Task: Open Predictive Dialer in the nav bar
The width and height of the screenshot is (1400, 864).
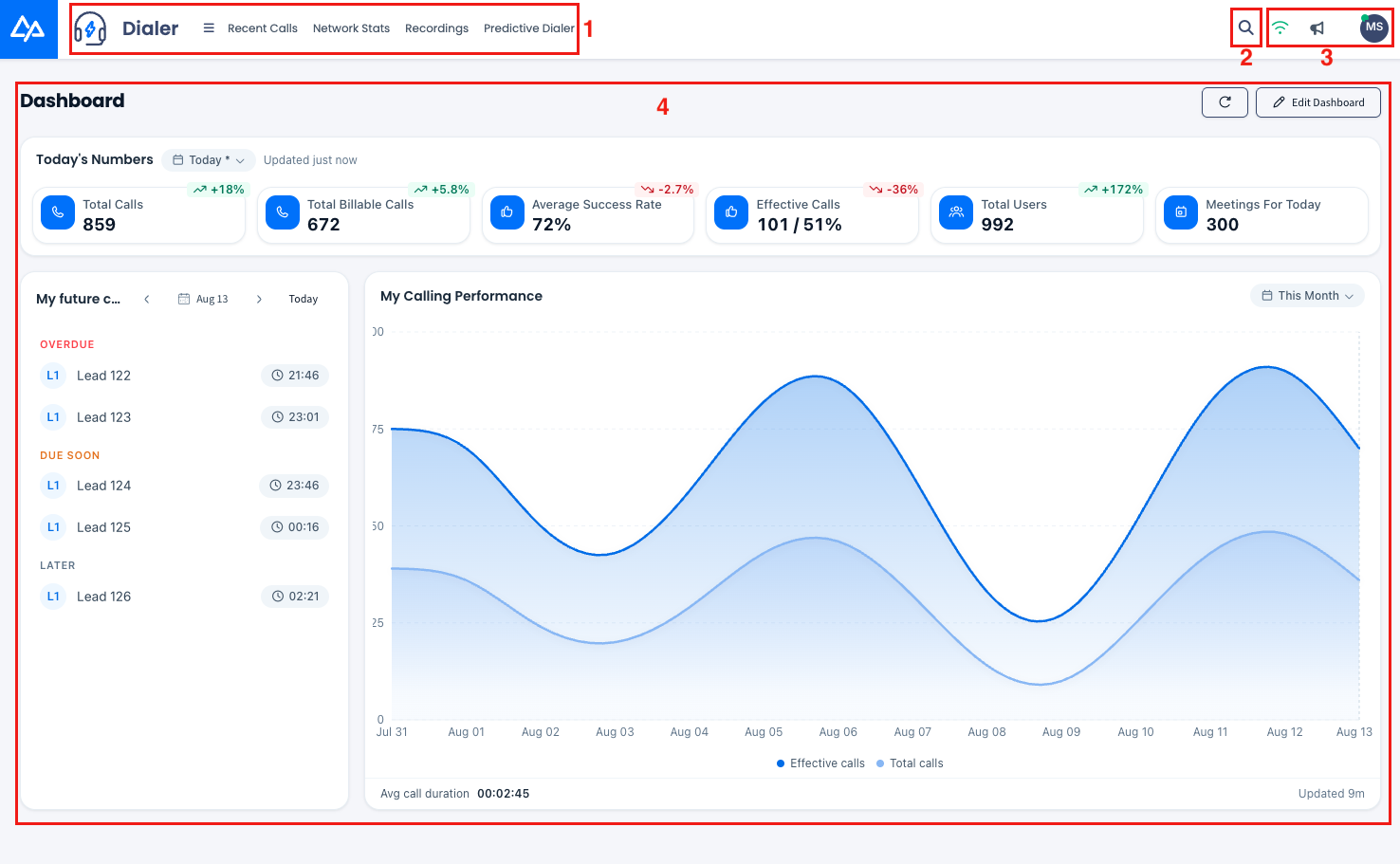Action: [x=529, y=28]
